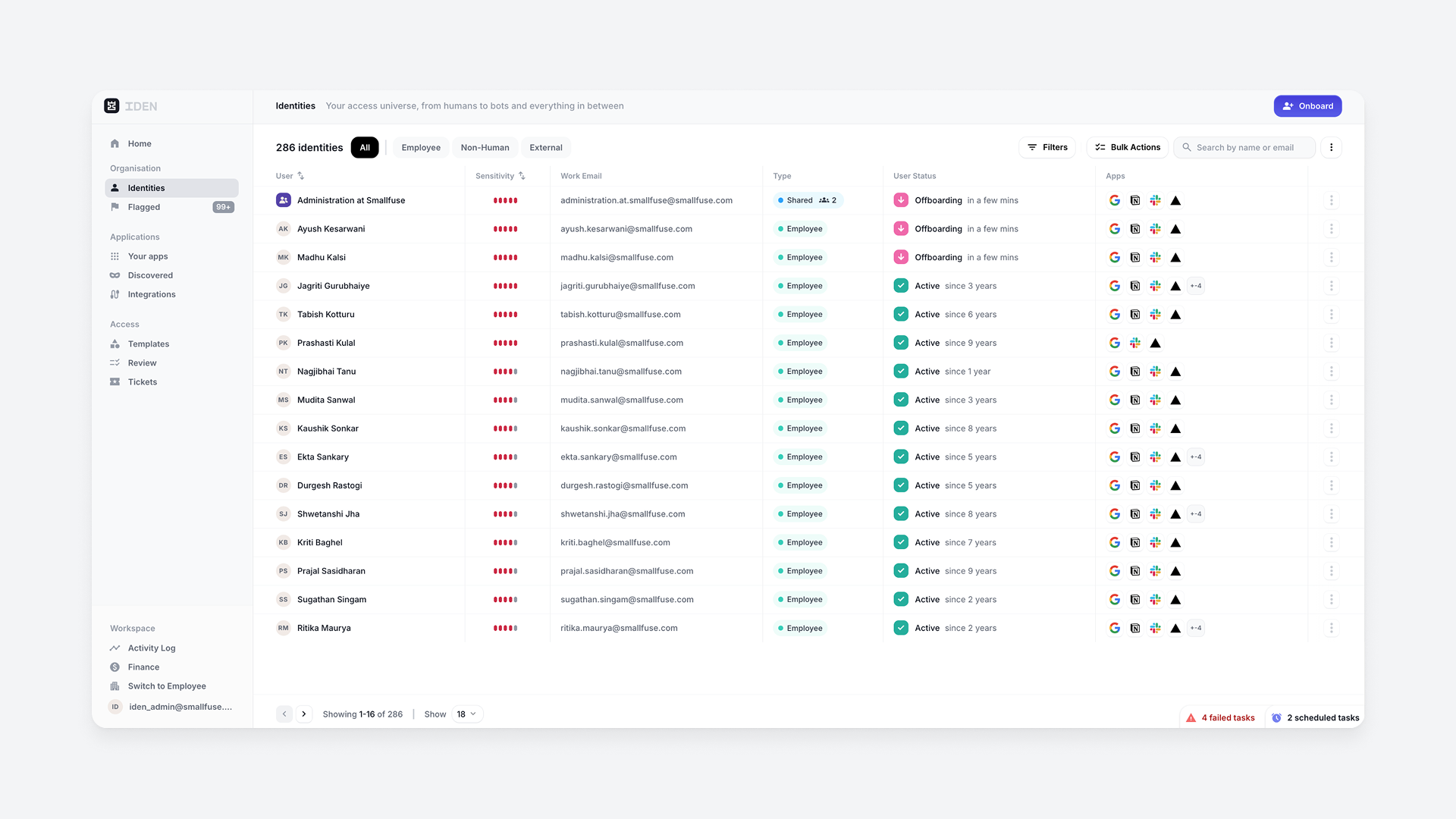
Task: Open the Show 18 rows dropdown
Action: point(467,714)
